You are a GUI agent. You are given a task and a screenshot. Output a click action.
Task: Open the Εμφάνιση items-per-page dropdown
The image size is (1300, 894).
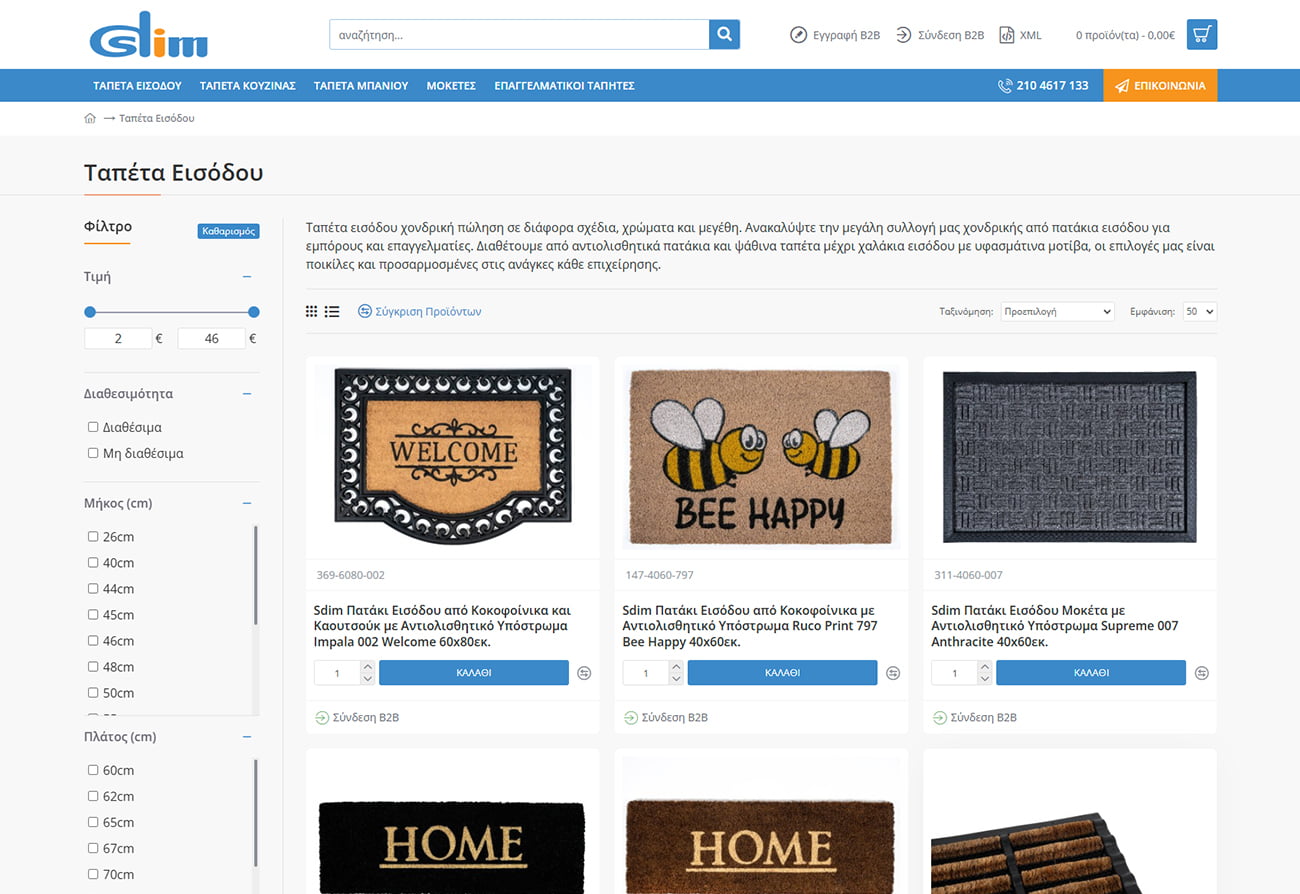point(1199,312)
